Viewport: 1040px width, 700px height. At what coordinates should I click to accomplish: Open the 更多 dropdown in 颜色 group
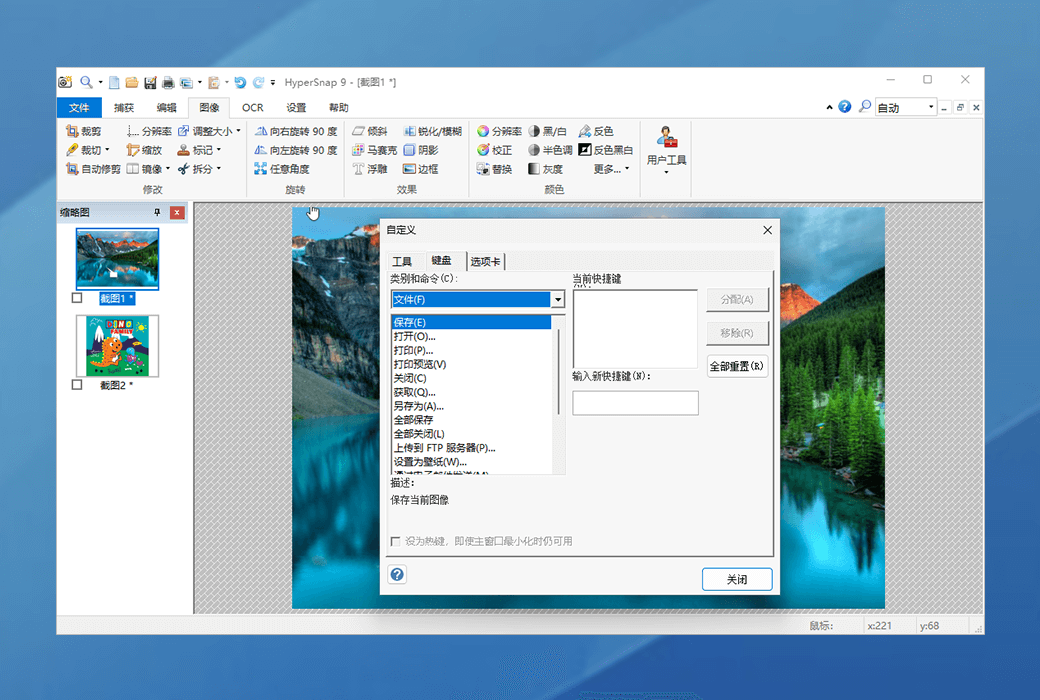click(611, 169)
